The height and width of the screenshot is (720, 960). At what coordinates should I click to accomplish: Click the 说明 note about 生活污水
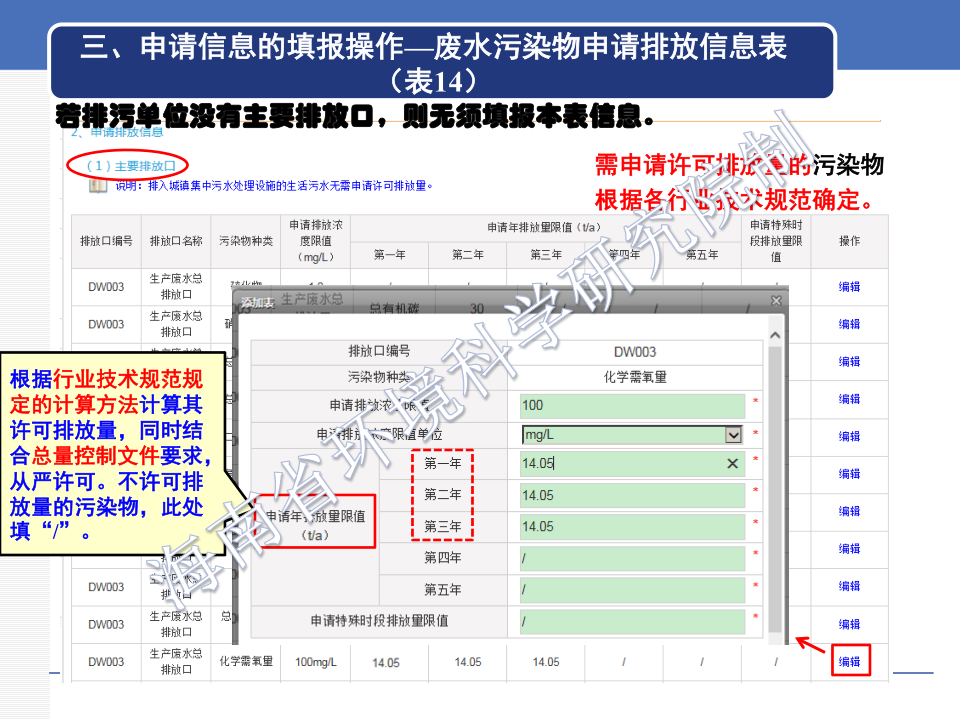pos(274,186)
